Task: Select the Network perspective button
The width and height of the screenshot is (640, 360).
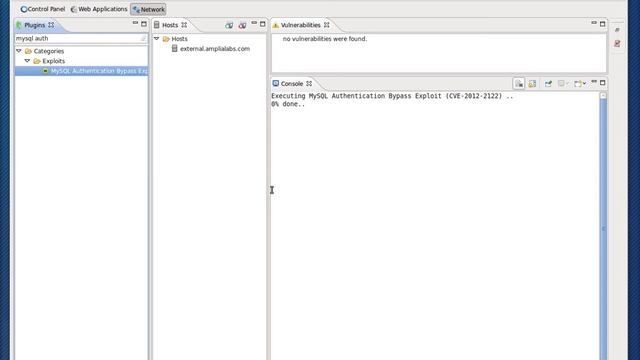Action: click(x=148, y=9)
